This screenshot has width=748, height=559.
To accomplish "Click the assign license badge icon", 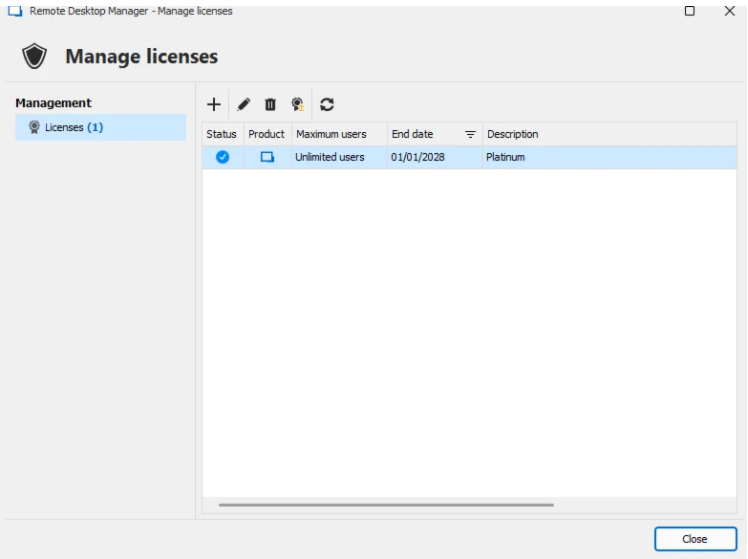I will [297, 104].
